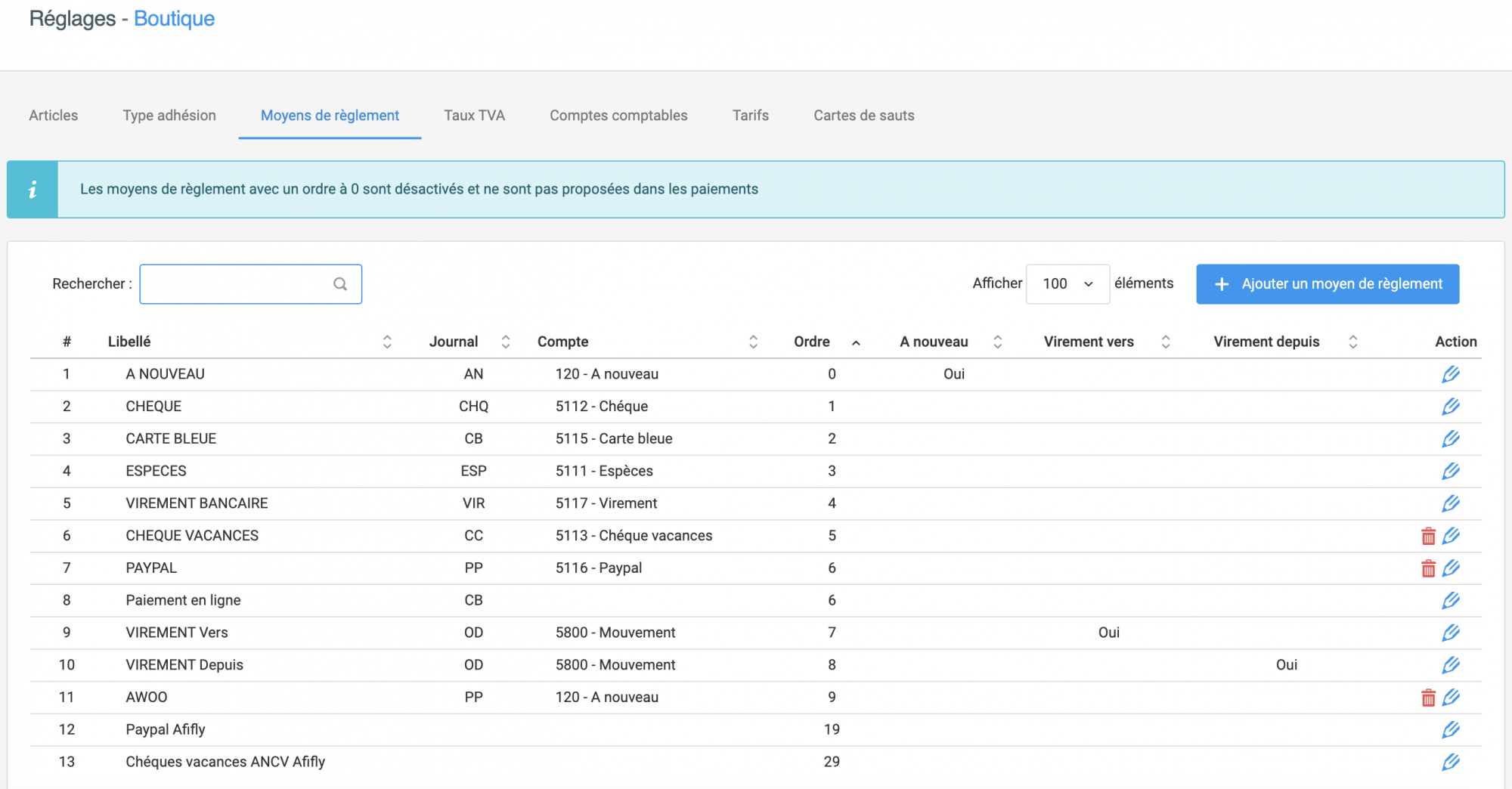Edit the CHEQUE VACANCES row

point(1450,536)
